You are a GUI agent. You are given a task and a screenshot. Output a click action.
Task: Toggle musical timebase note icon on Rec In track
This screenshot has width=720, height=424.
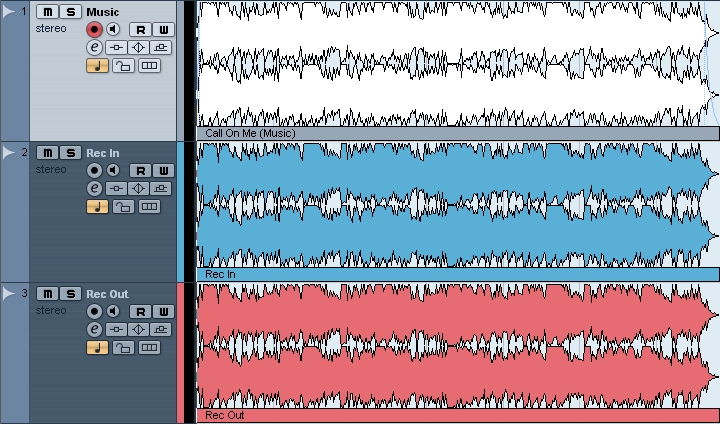[x=97, y=207]
